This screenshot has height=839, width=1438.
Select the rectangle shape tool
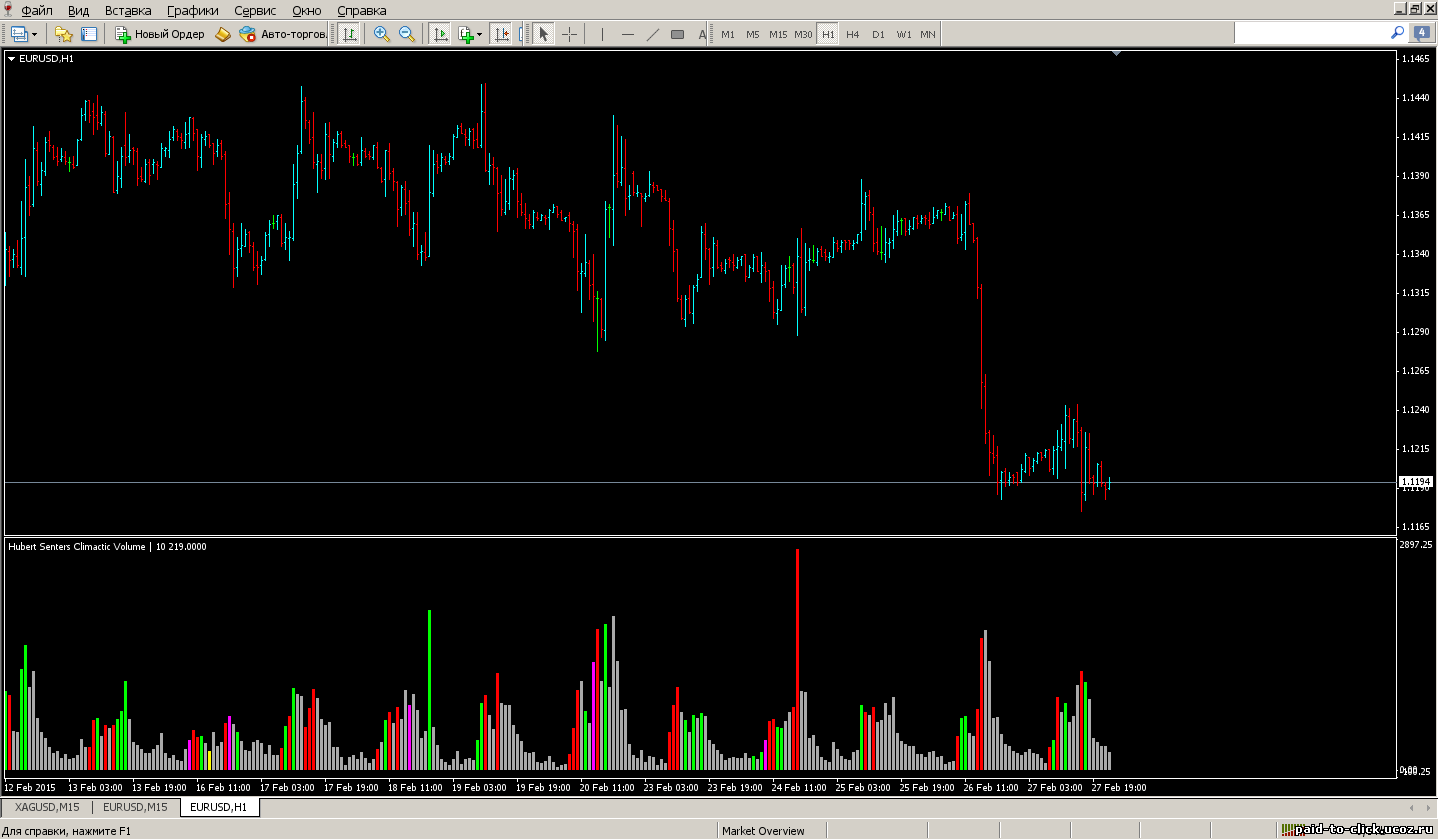tap(678, 34)
